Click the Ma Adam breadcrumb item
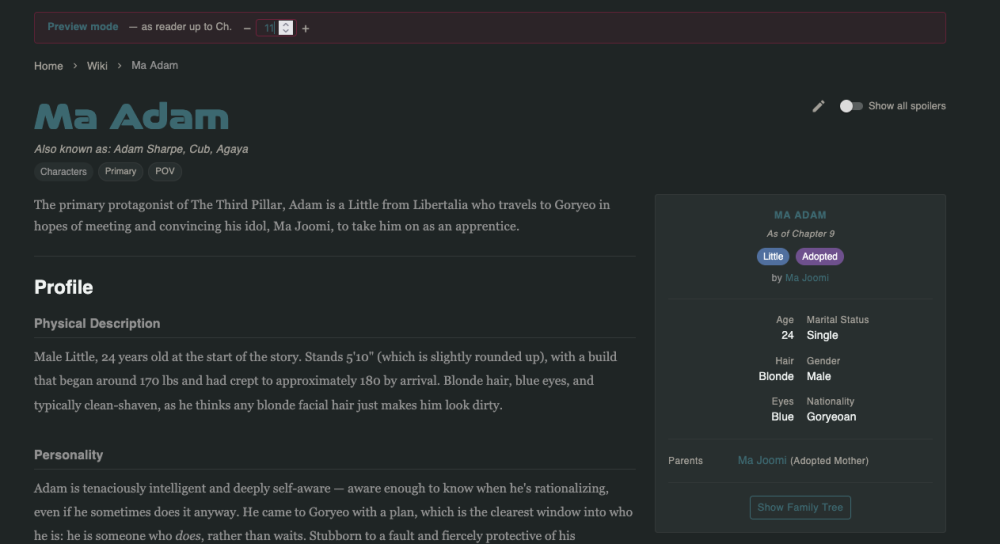The image size is (1000, 544). pyautogui.click(x=155, y=66)
